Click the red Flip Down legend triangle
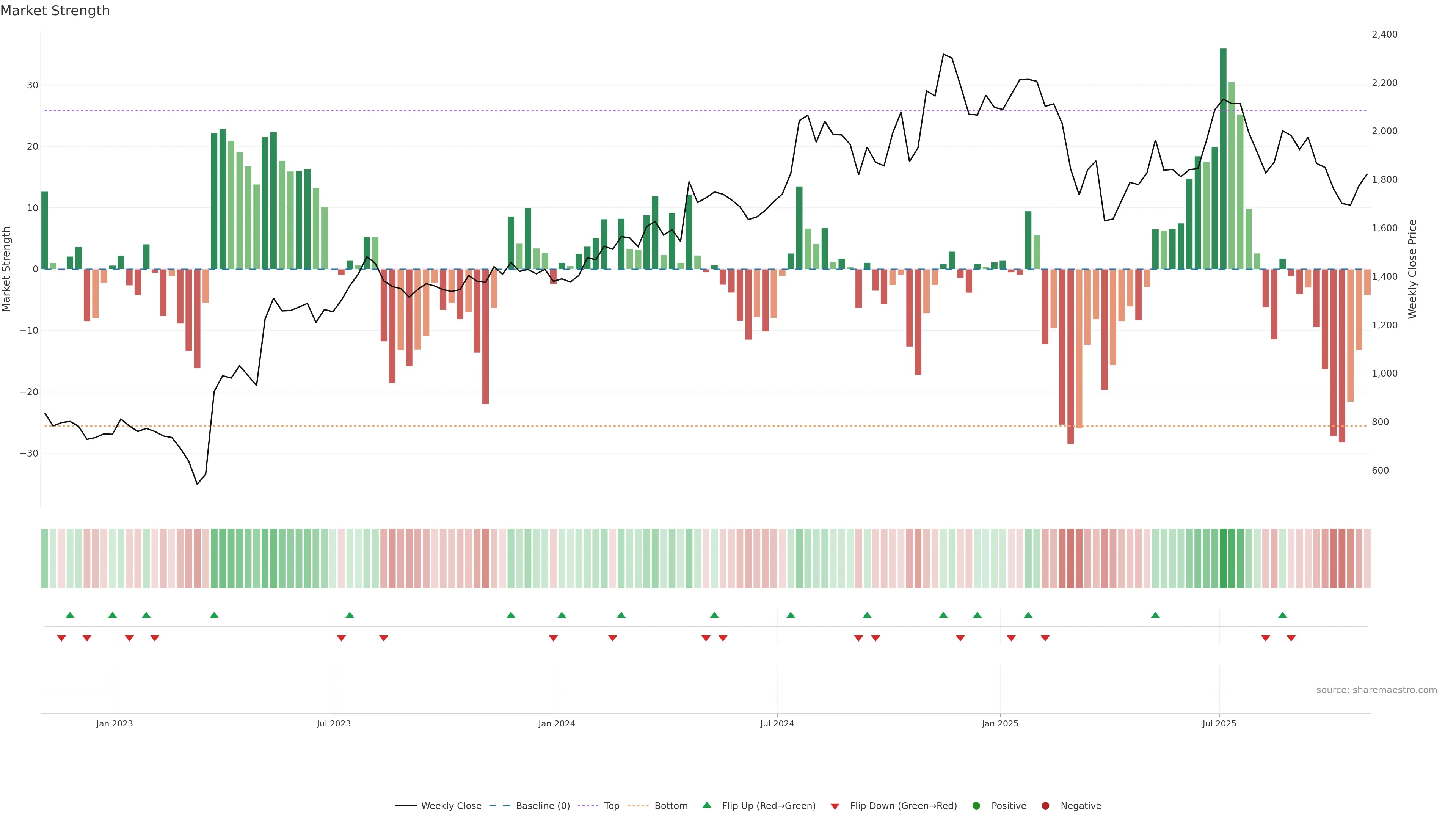 pyautogui.click(x=835, y=806)
